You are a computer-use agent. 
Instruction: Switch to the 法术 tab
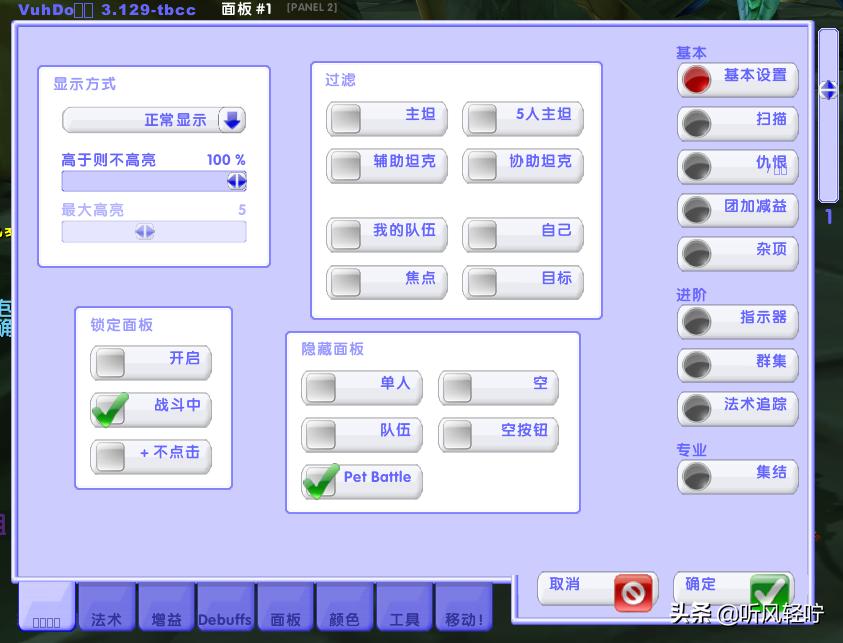click(x=106, y=618)
